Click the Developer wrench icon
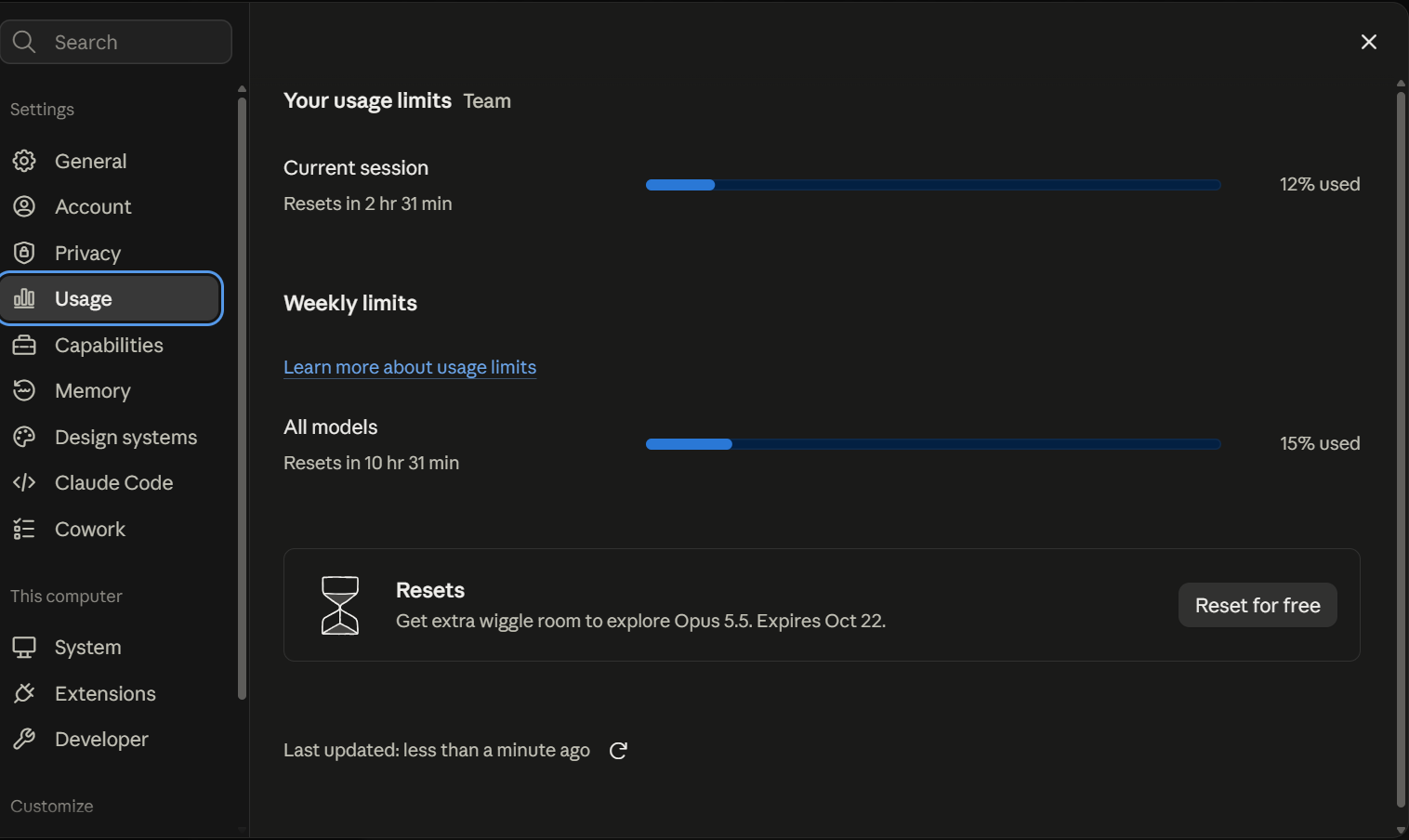 pyautogui.click(x=24, y=739)
